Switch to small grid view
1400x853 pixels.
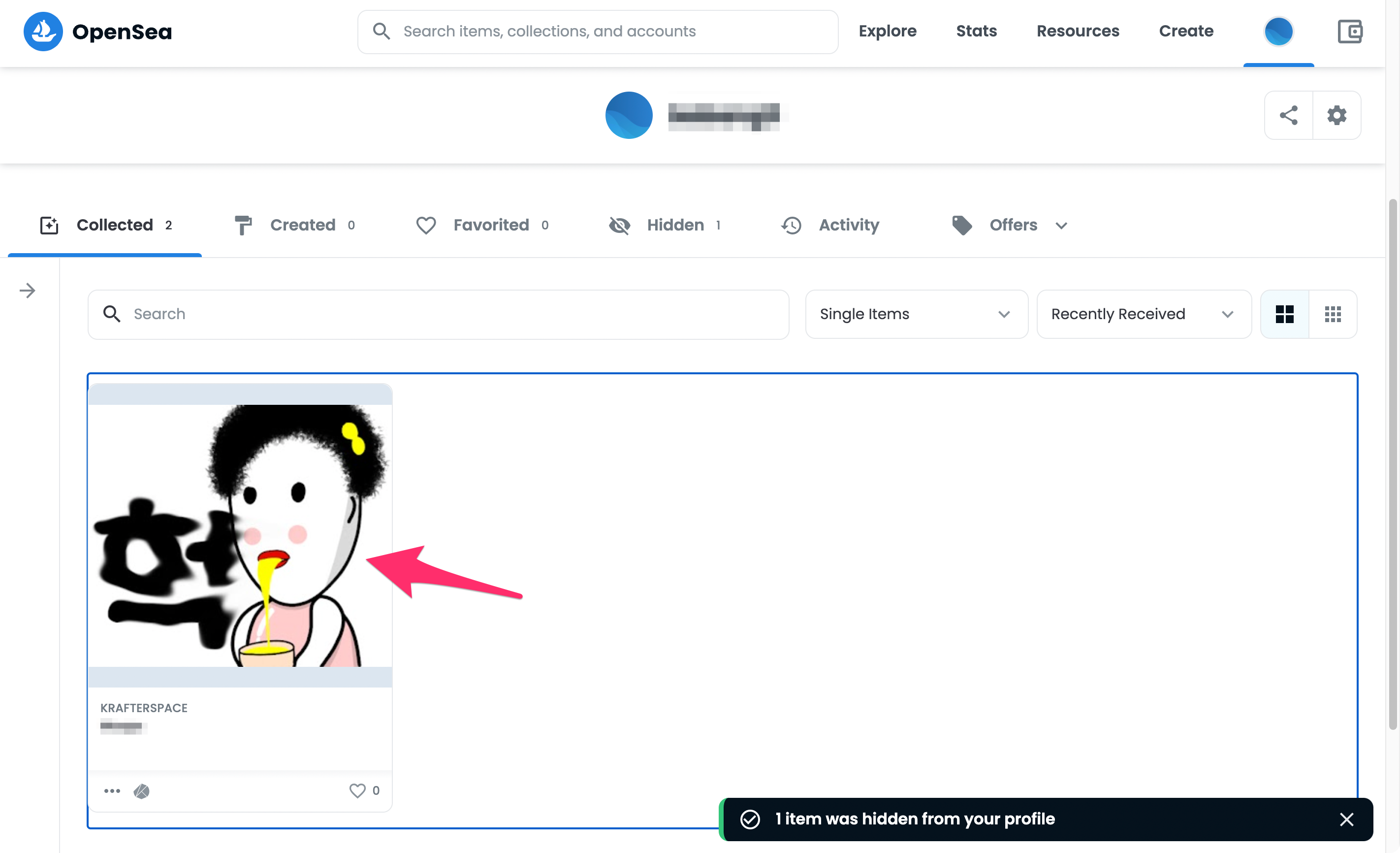point(1333,314)
